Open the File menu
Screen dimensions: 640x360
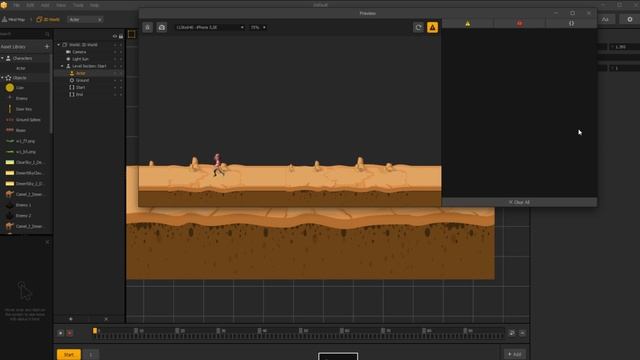(16, 5)
